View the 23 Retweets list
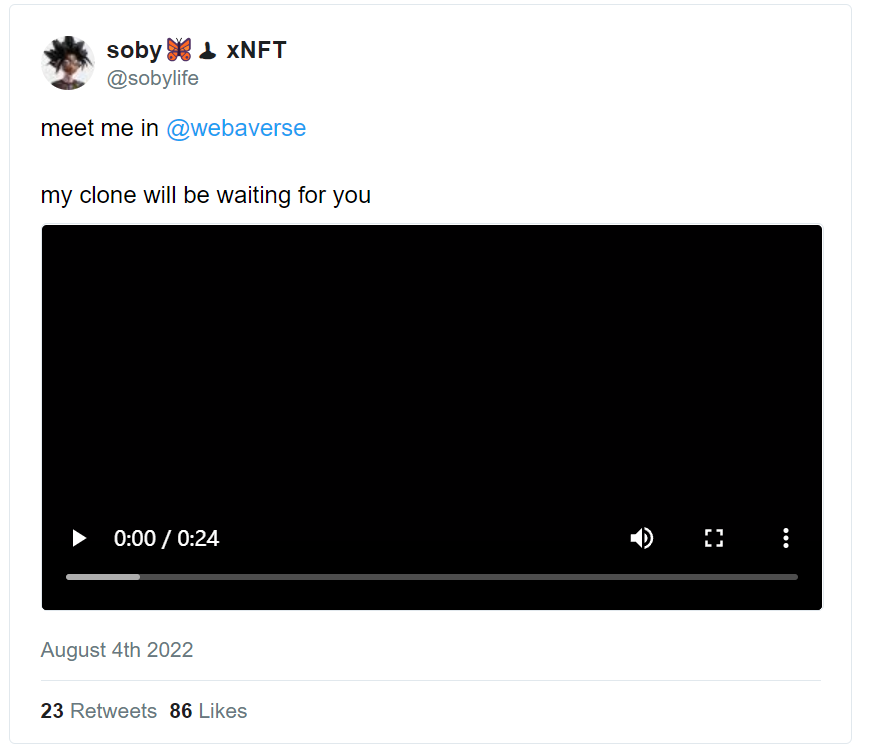Image resolution: width=869 pixels, height=756 pixels. click(x=99, y=711)
